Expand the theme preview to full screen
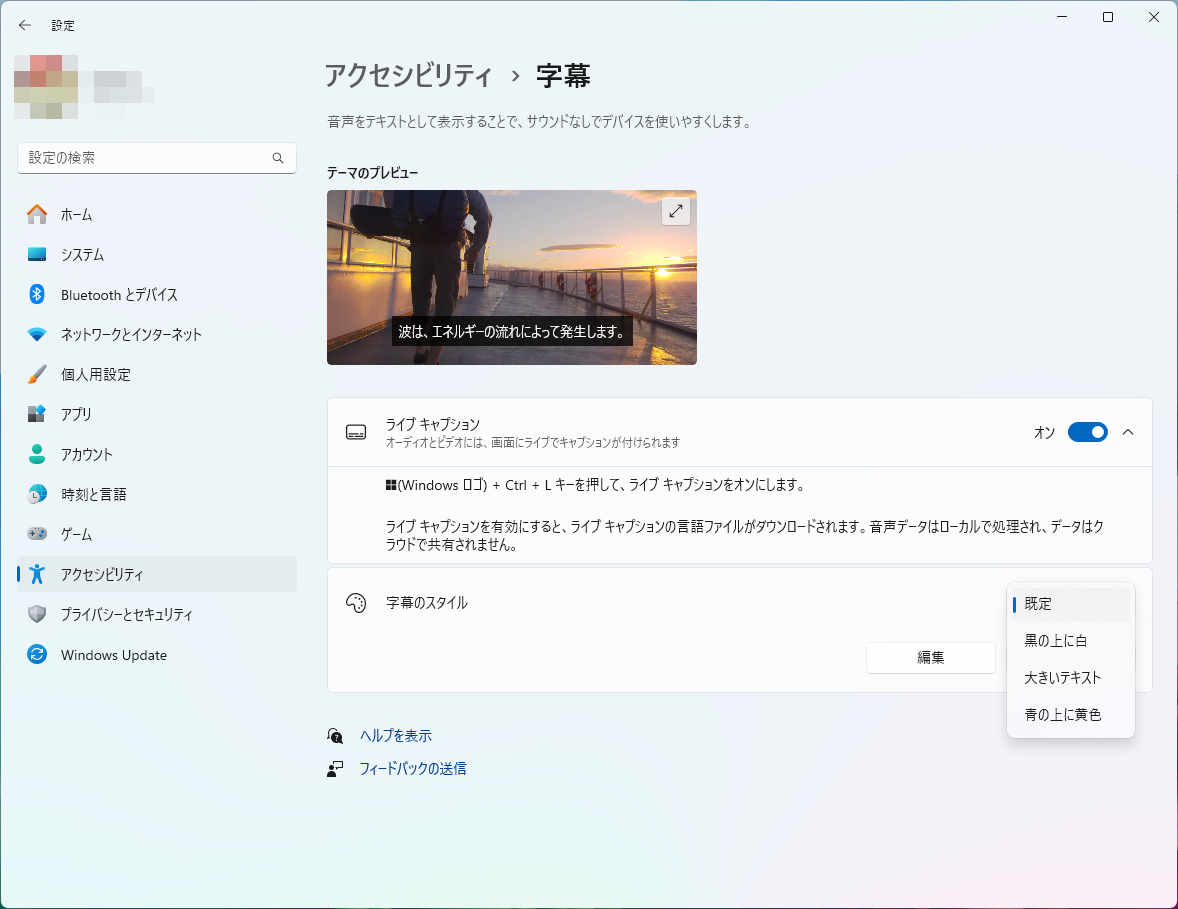Image resolution: width=1178 pixels, height=909 pixels. [675, 211]
